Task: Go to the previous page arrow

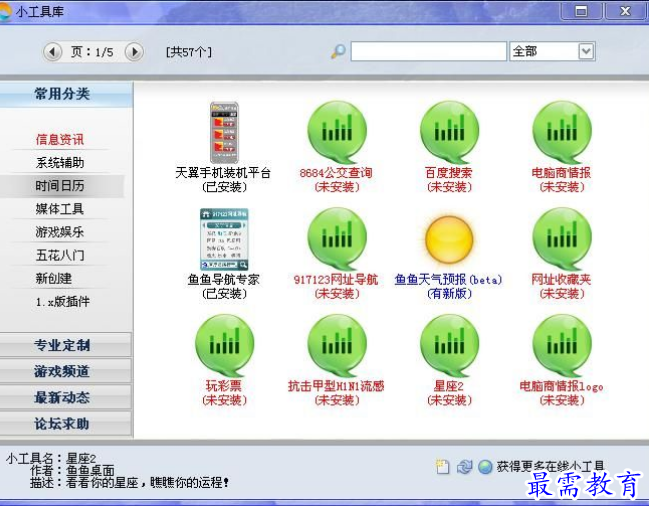Action: 53,52
